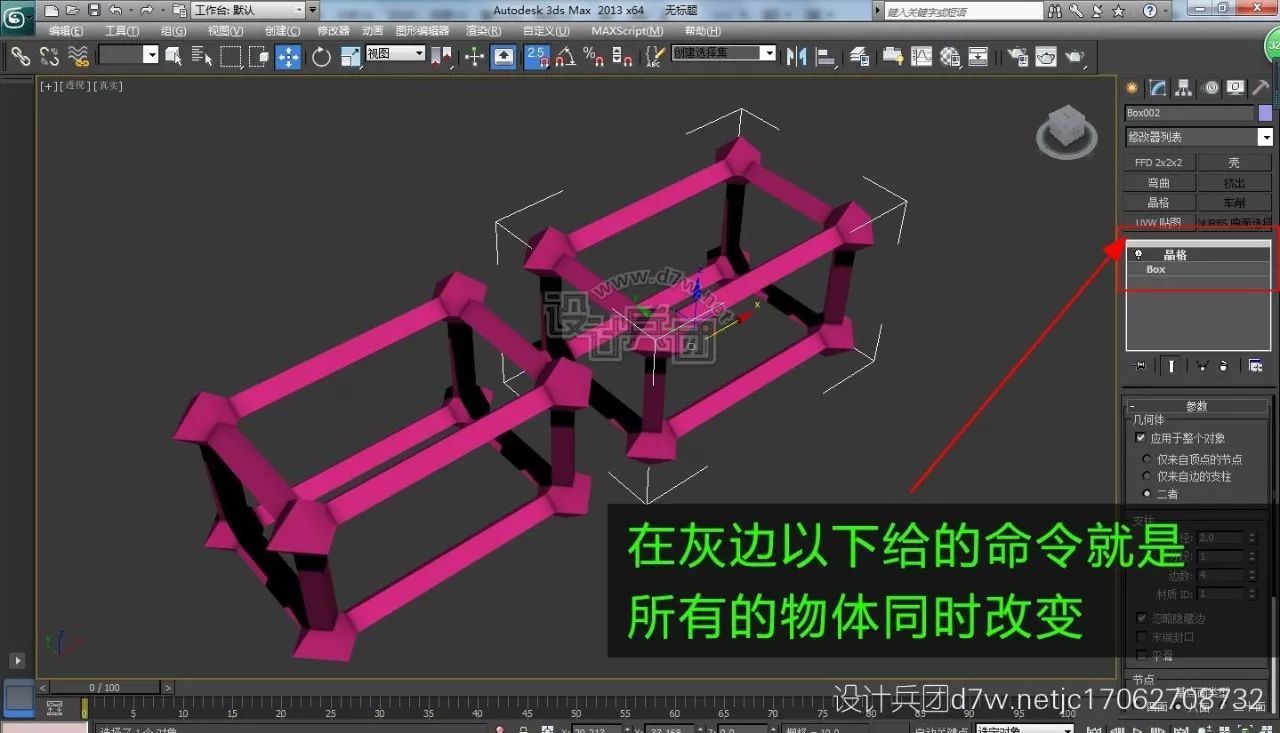Click the FFD 2x2x2 modifier button

1159,162
